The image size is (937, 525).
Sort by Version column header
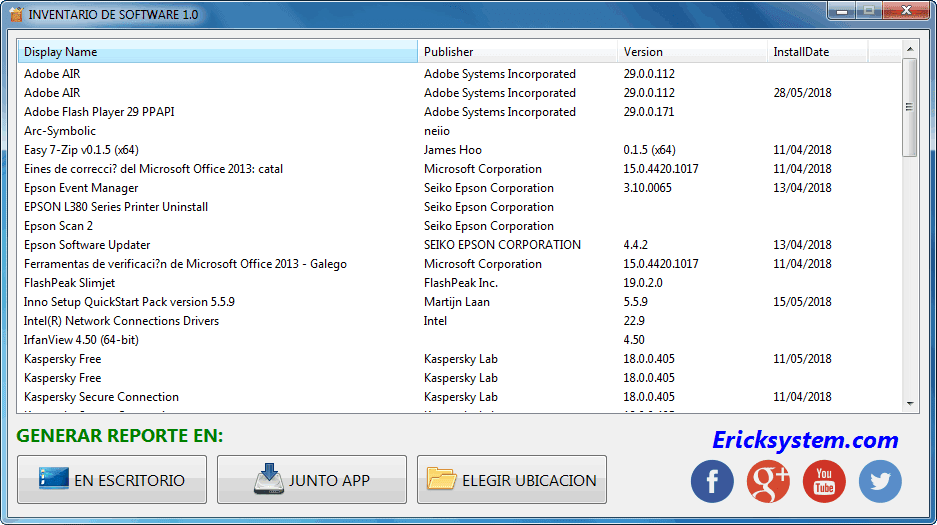693,52
